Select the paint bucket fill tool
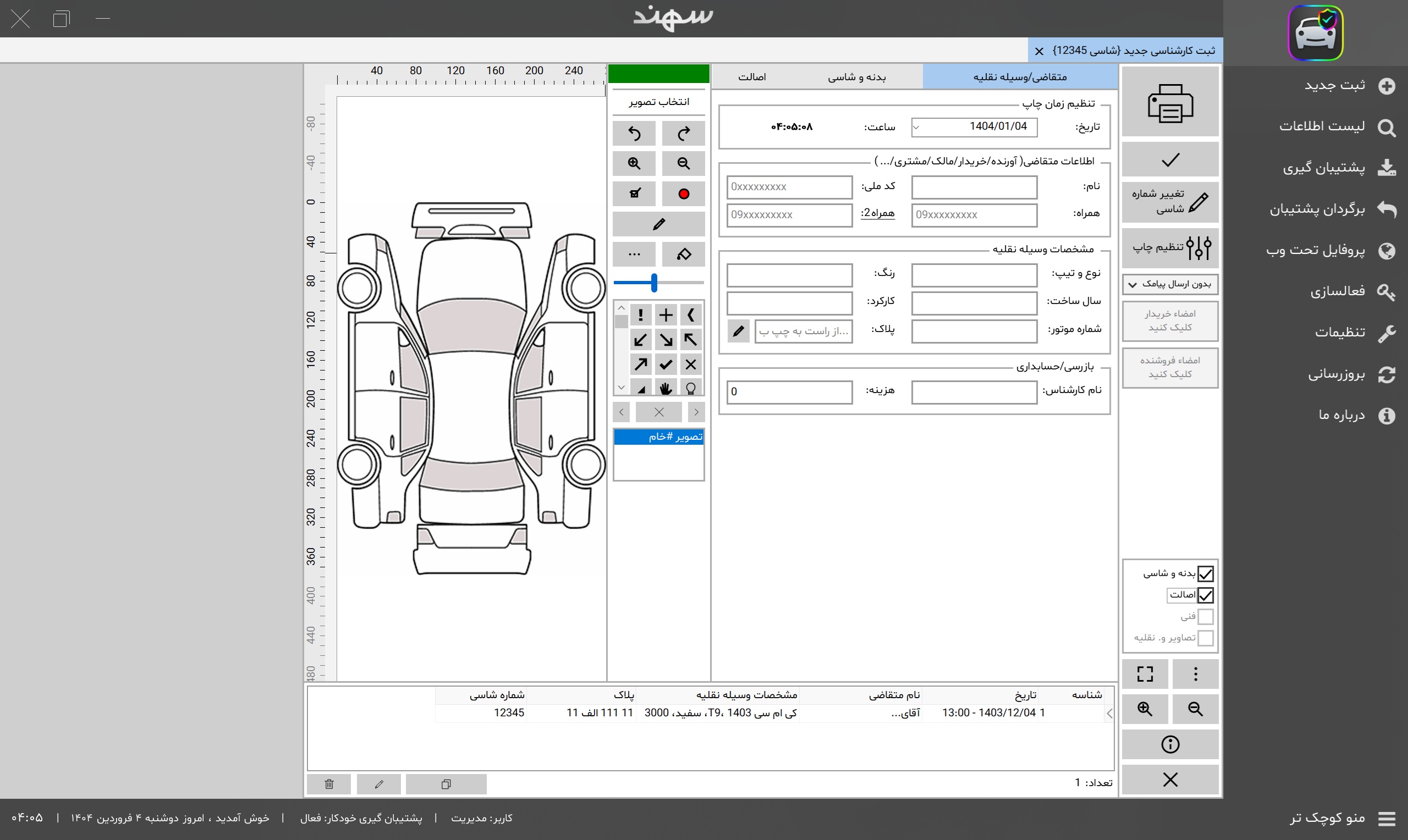 (x=683, y=255)
